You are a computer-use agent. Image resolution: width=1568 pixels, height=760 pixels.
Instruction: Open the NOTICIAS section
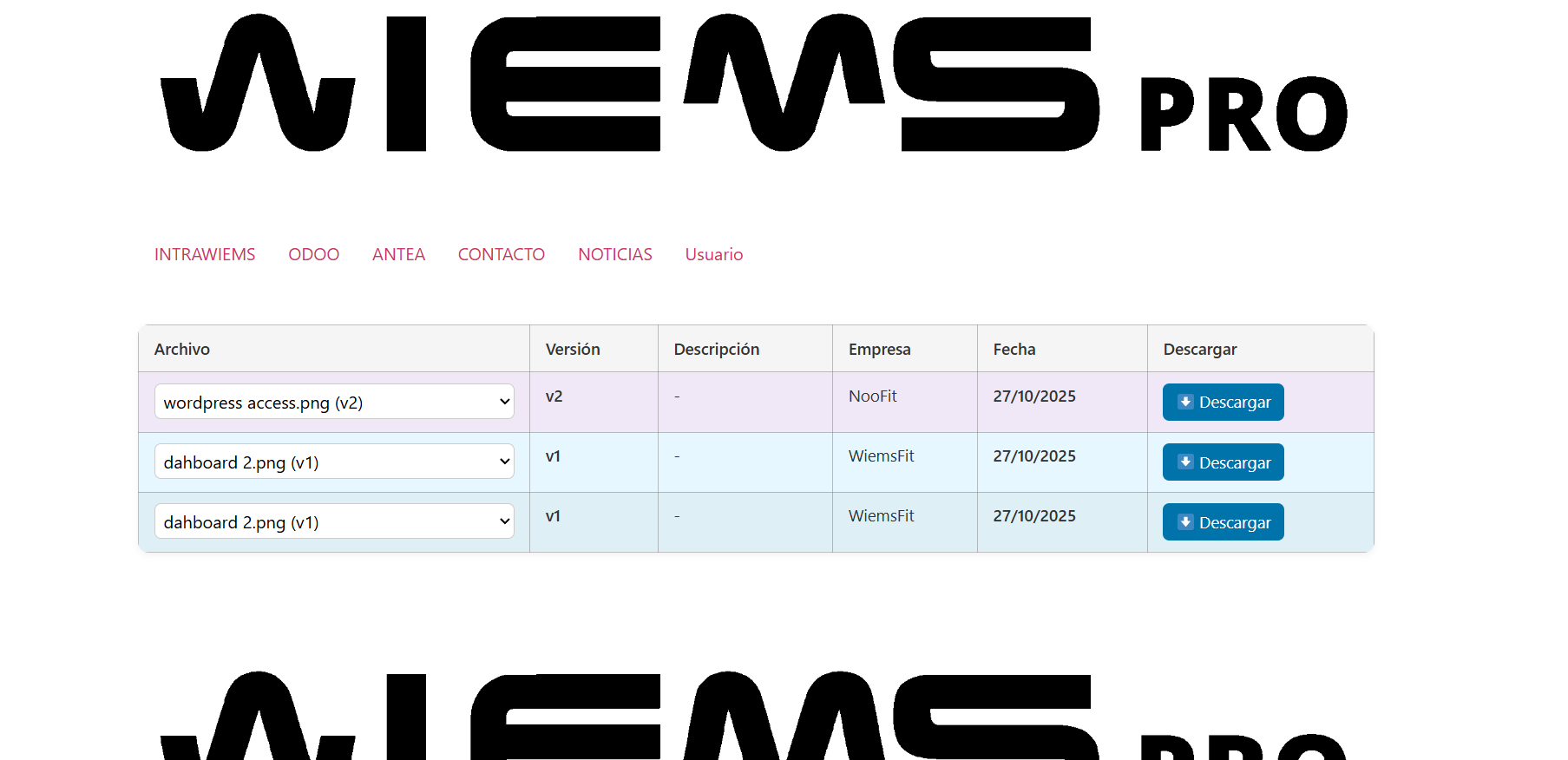615,254
